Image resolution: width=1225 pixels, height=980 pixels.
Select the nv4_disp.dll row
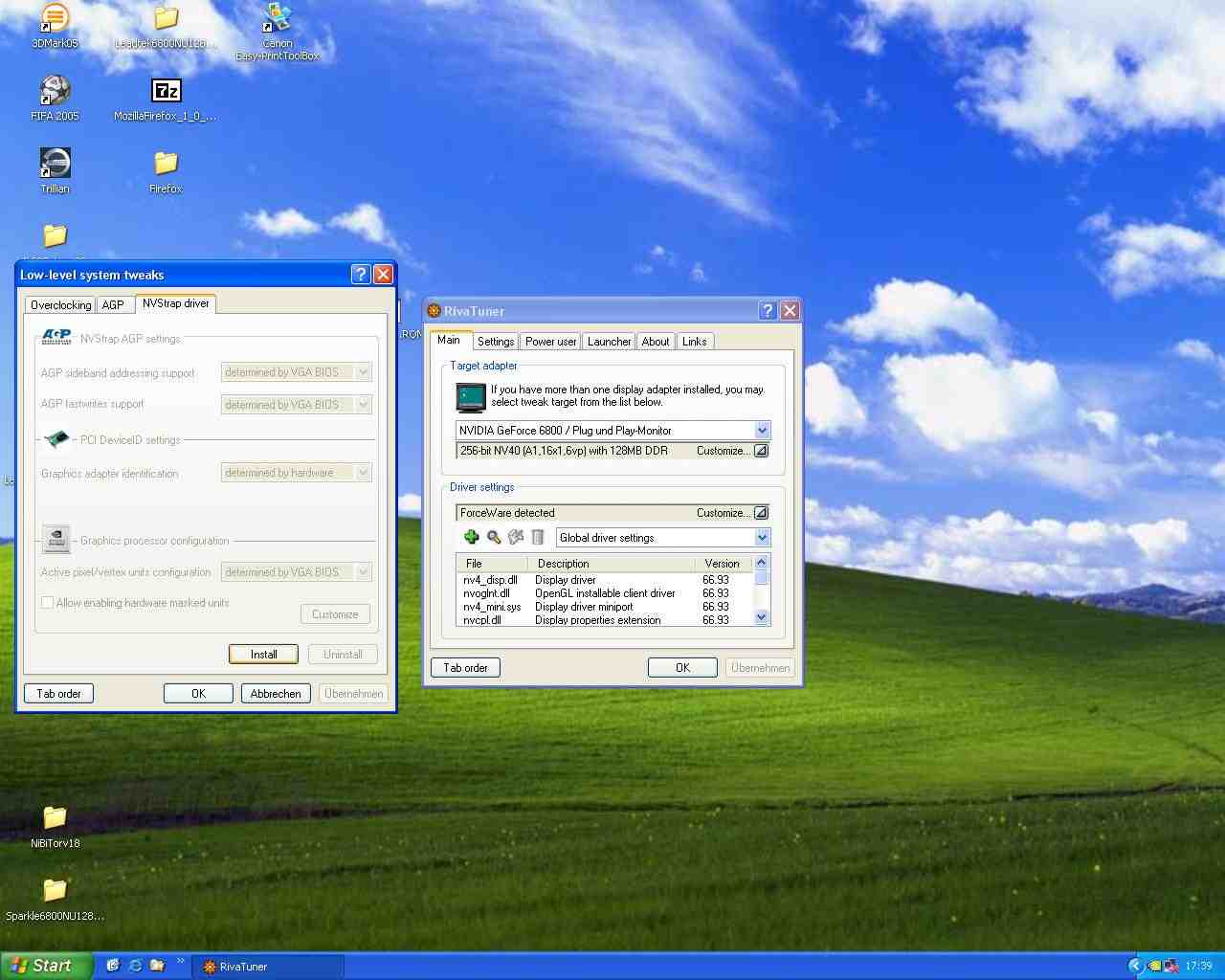click(605, 580)
